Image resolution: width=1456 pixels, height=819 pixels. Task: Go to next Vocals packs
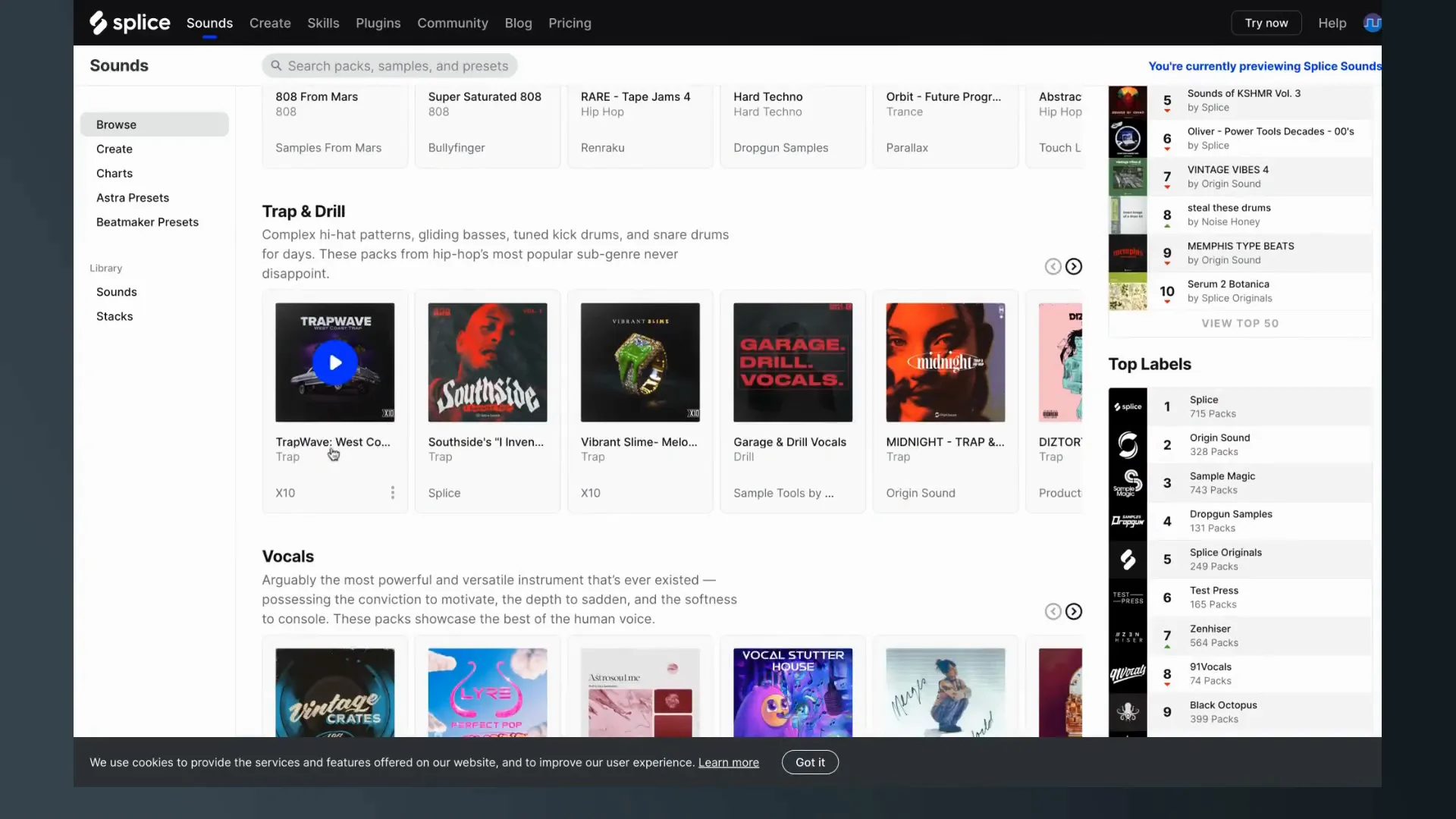point(1074,611)
